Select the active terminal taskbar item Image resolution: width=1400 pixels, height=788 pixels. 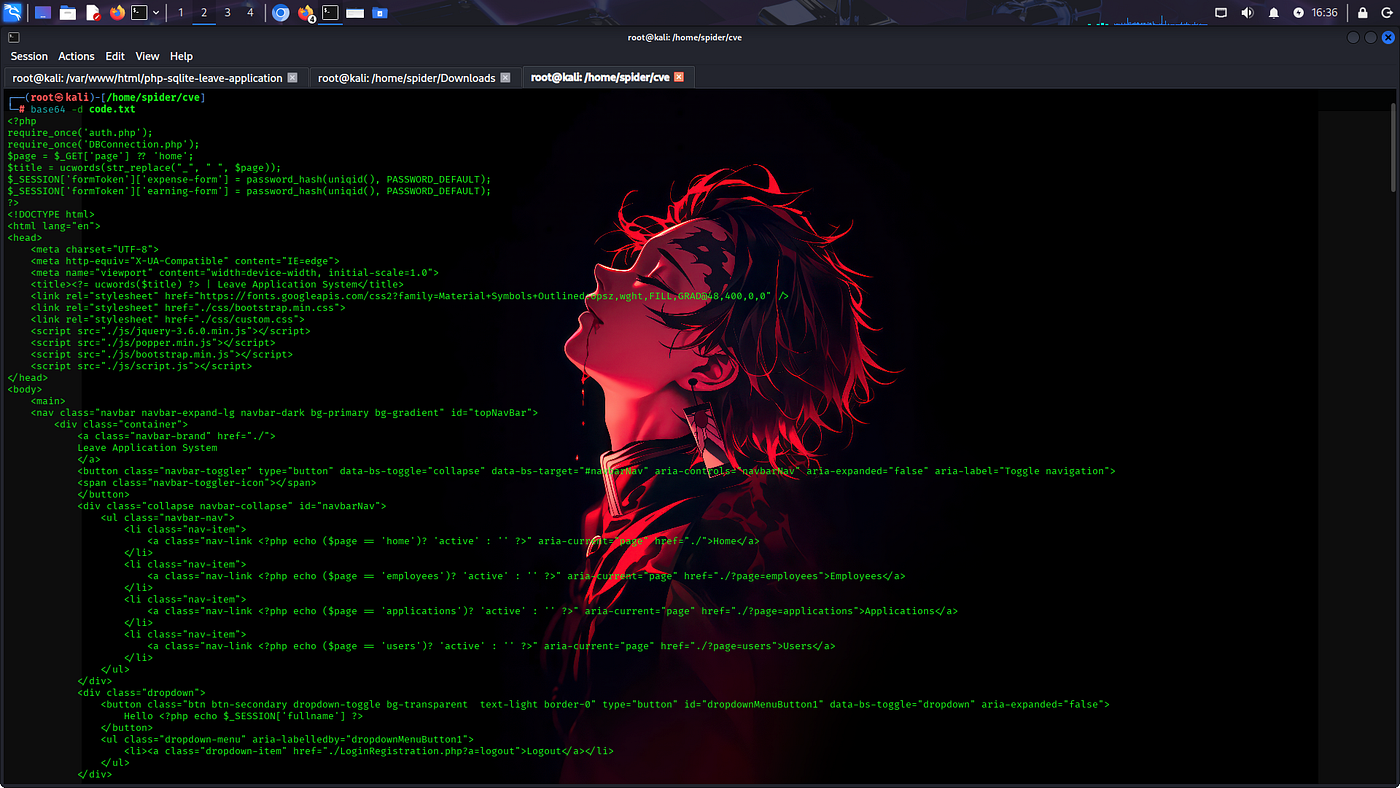point(329,13)
